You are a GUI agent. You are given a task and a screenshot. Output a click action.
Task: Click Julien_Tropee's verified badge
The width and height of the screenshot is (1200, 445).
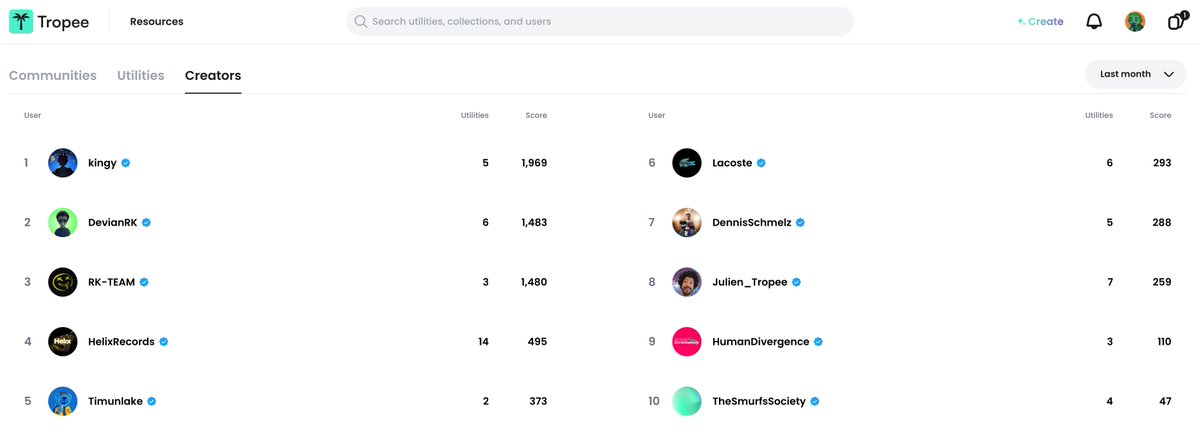click(798, 282)
